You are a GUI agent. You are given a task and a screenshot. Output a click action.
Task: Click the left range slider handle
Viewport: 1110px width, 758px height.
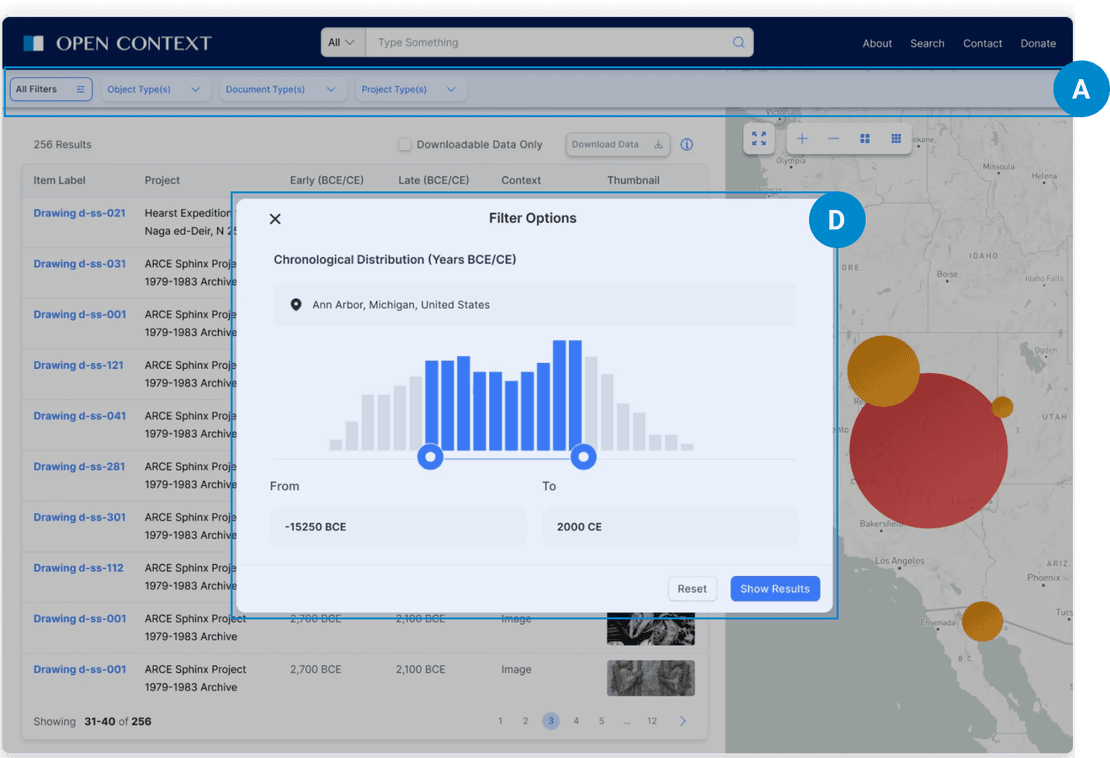430,457
